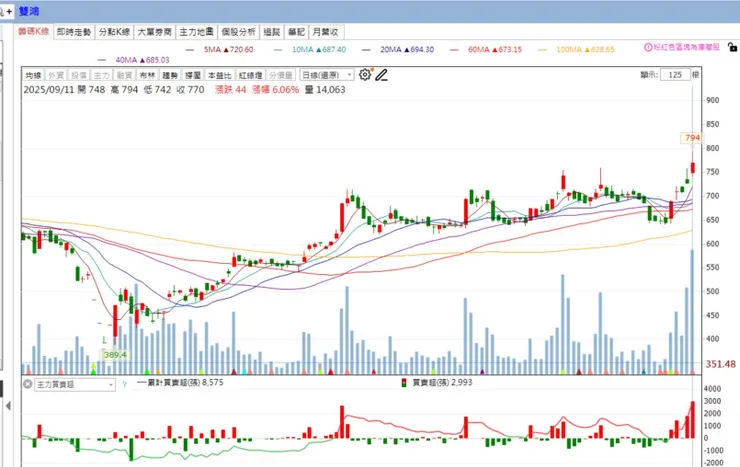Click the 漲跌 44 change value
740x467 pixels.
coord(230,90)
